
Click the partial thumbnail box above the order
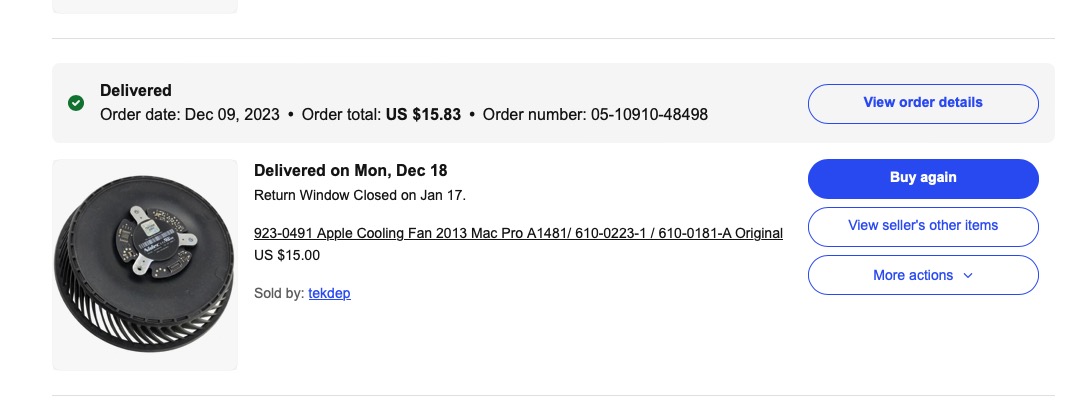pyautogui.click(x=145, y=6)
